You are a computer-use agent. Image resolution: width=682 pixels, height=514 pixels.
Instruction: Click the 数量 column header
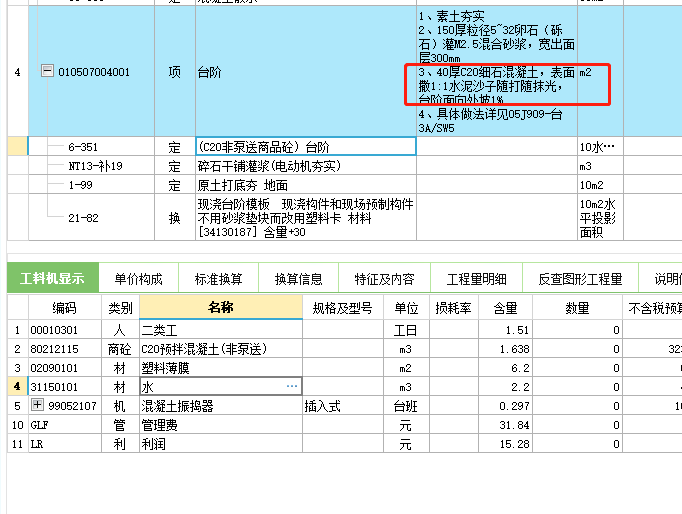[577, 308]
